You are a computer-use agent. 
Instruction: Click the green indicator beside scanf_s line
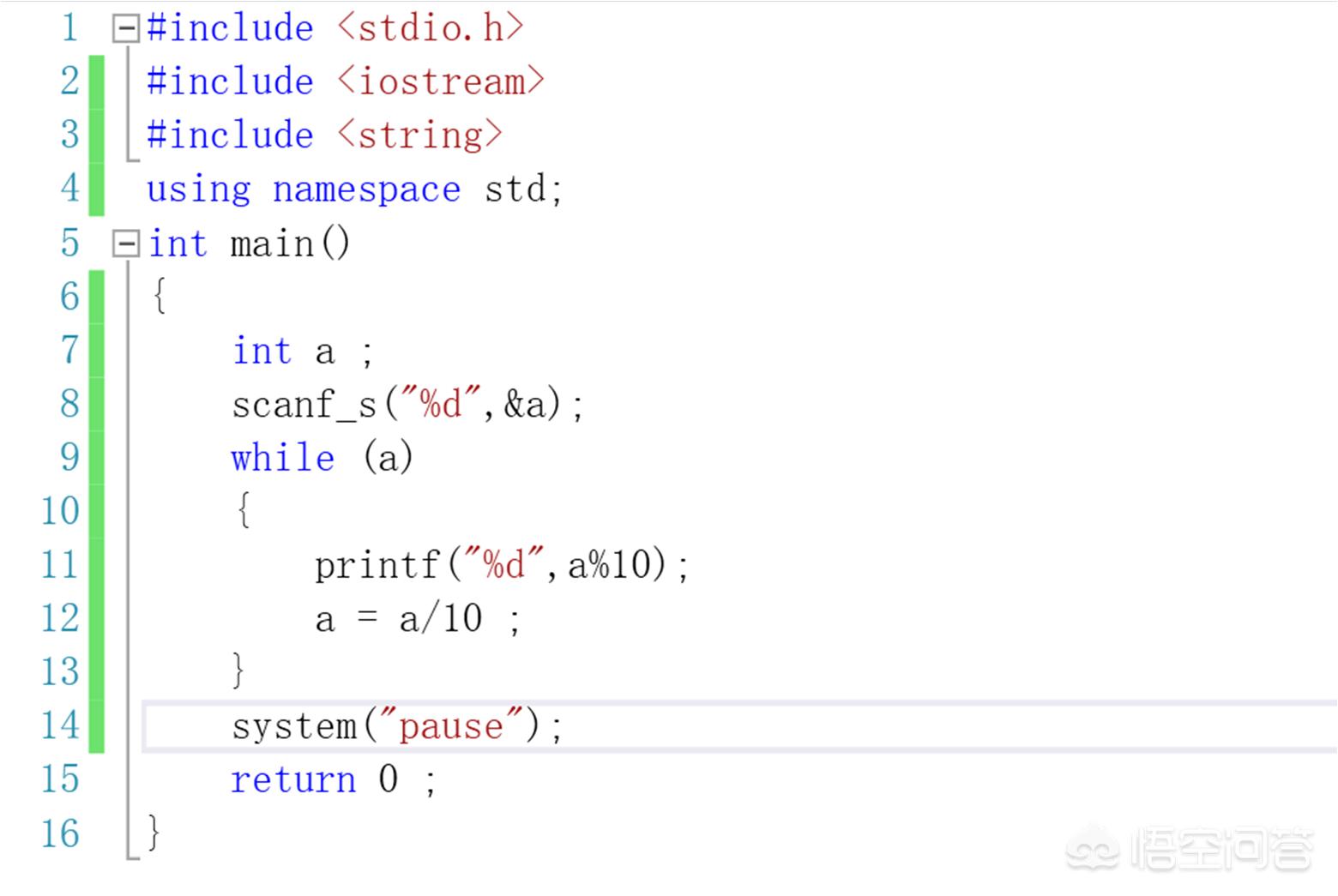click(x=95, y=403)
